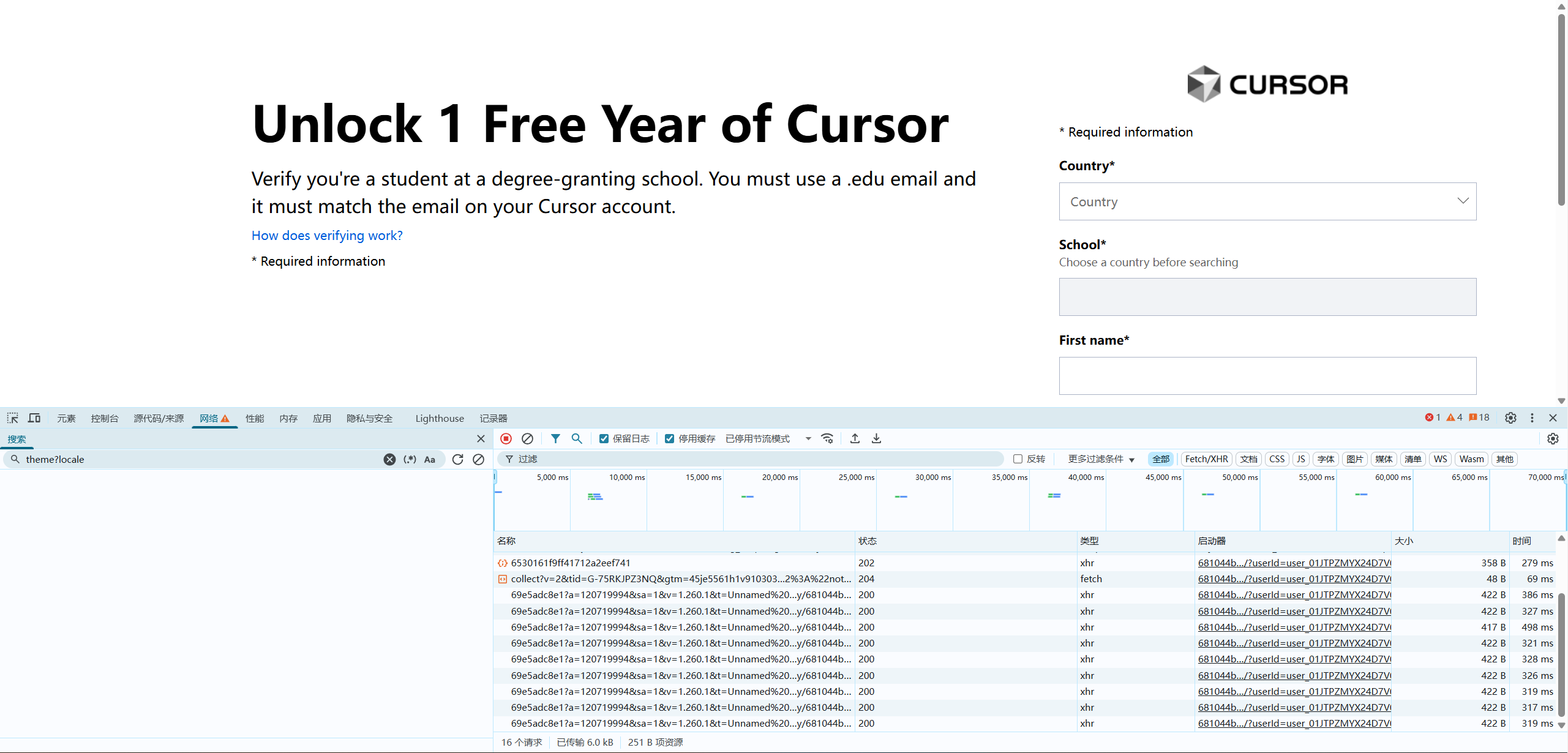Click the export HAR download icon
Viewport: 1568px width, 753px height.
(x=877, y=439)
